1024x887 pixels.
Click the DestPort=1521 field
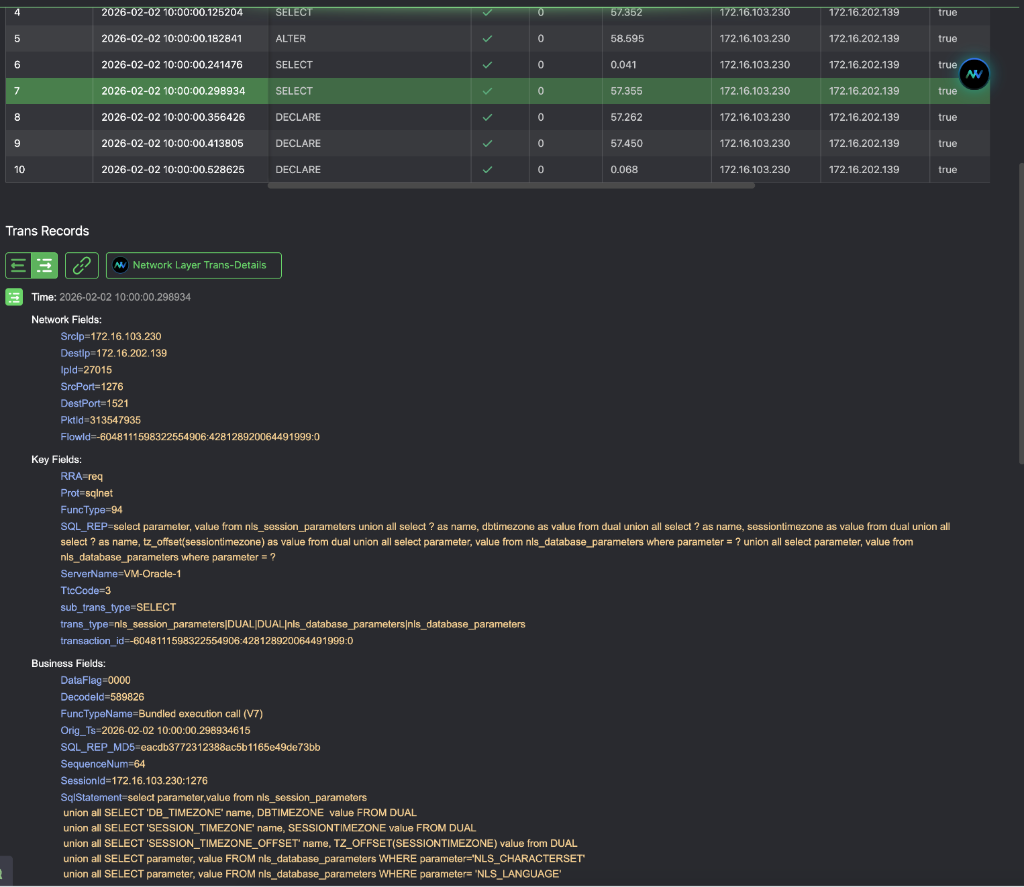(95, 404)
